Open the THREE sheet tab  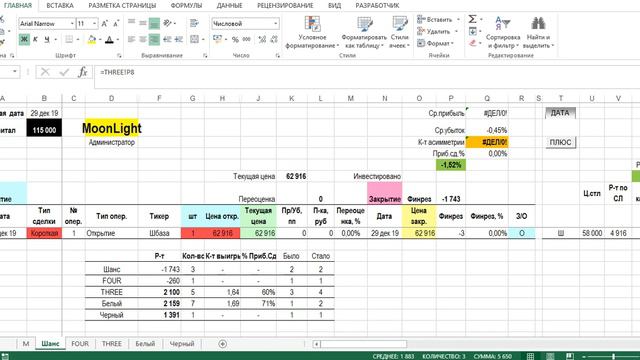click(111, 344)
